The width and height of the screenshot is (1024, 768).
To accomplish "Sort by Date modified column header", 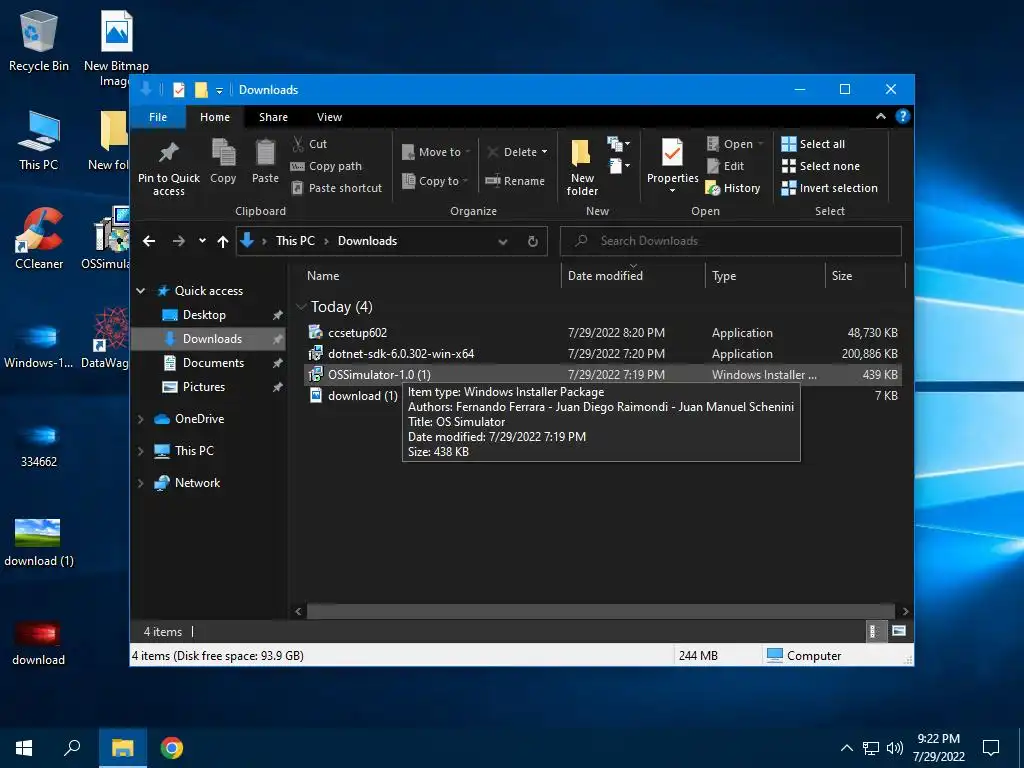I will click(633, 276).
